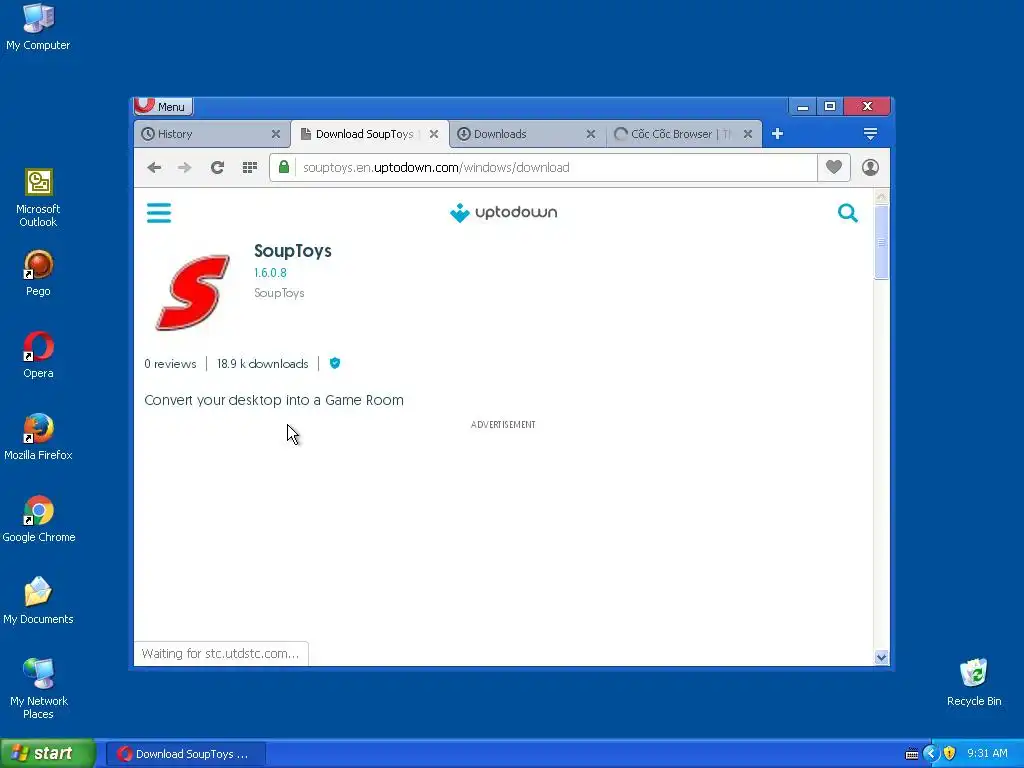Viewport: 1024px width, 768px height.
Task: Reload the page
Action: pos(217,168)
